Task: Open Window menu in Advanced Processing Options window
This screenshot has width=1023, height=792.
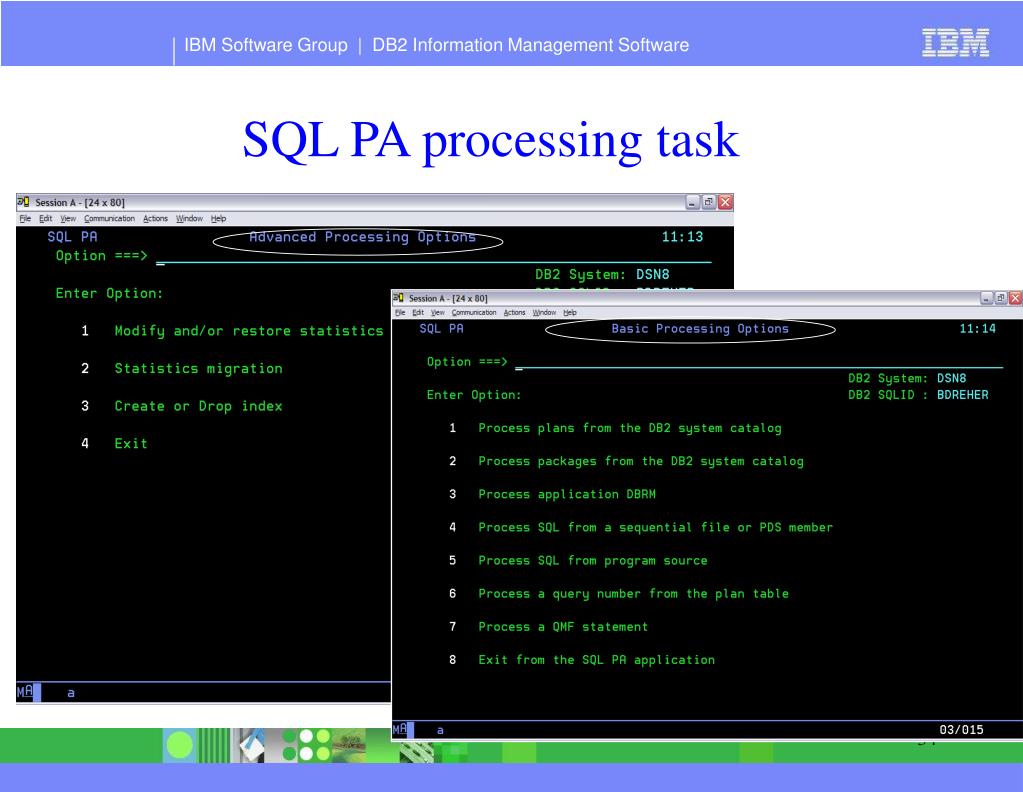Action: pyautogui.click(x=189, y=219)
